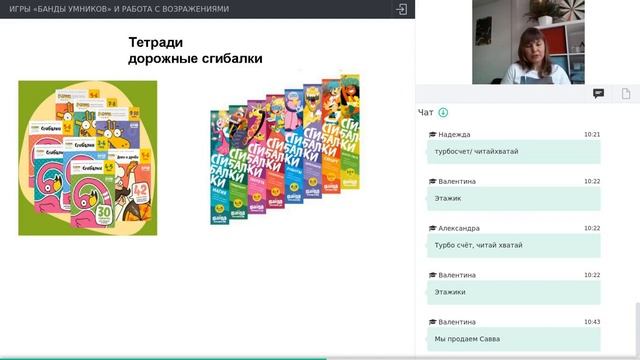640x360 pixels.
Task: Click the sender name 'Надежда'
Action: (x=454, y=134)
